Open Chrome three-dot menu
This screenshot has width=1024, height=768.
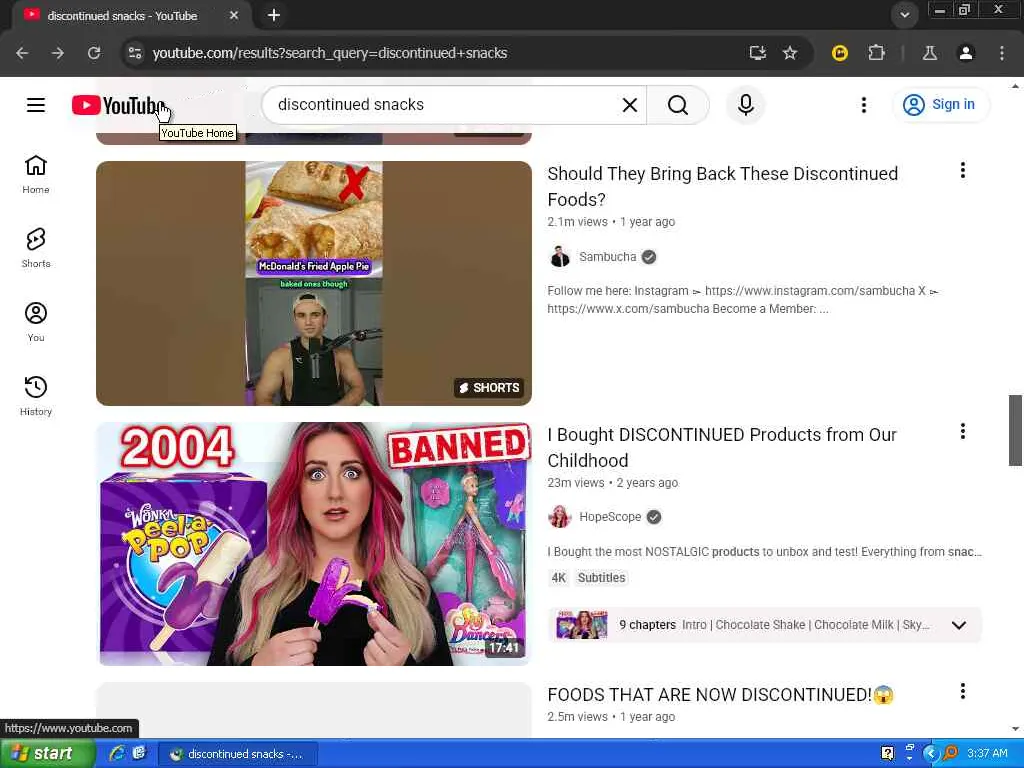pyautogui.click(x=1002, y=53)
